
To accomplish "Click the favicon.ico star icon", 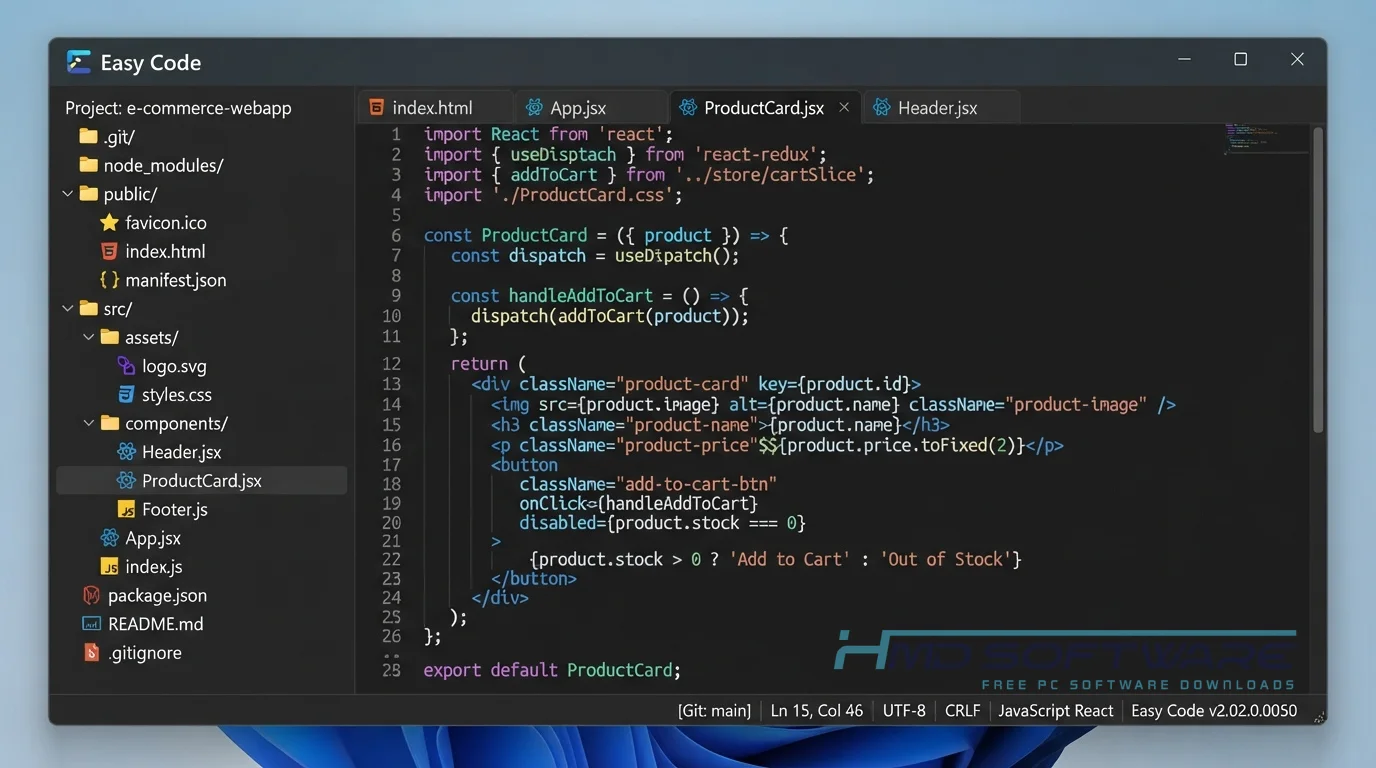I will [x=110, y=223].
